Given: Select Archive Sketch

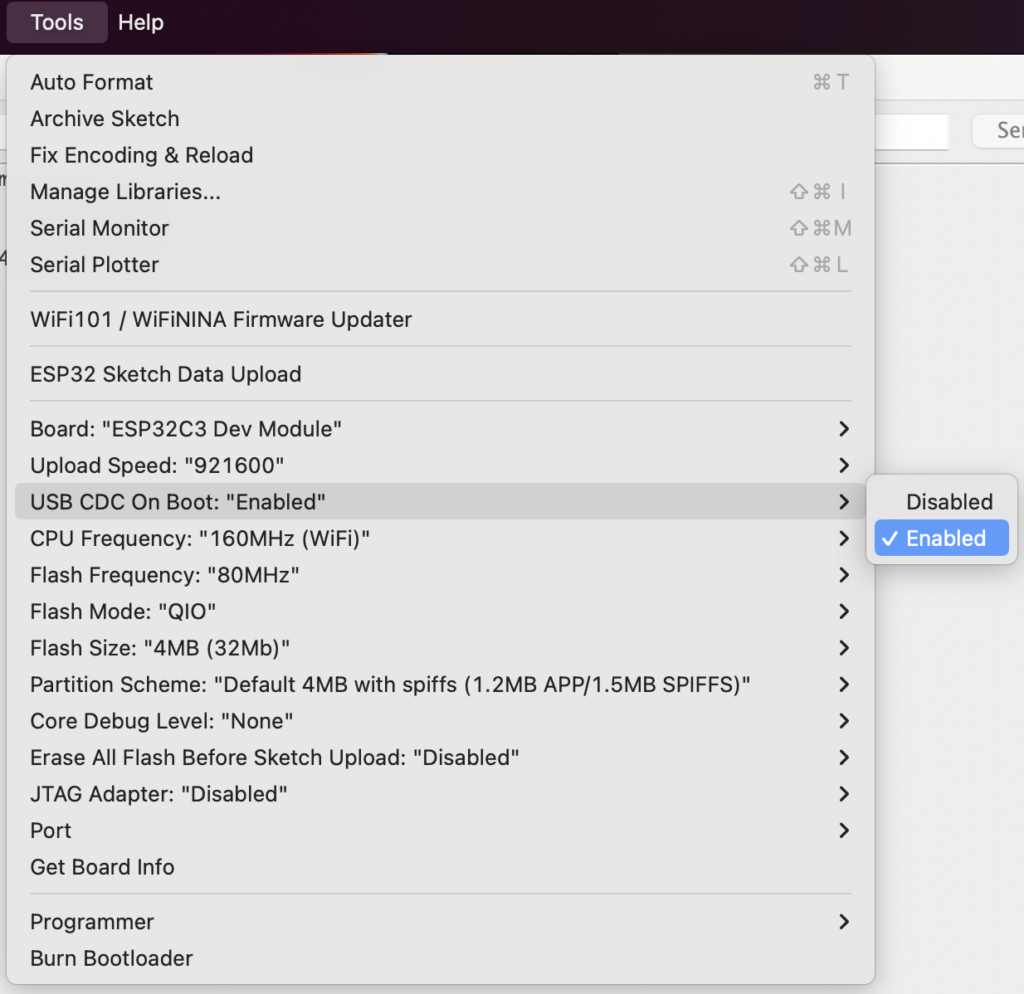Looking at the screenshot, I should (440, 119).
